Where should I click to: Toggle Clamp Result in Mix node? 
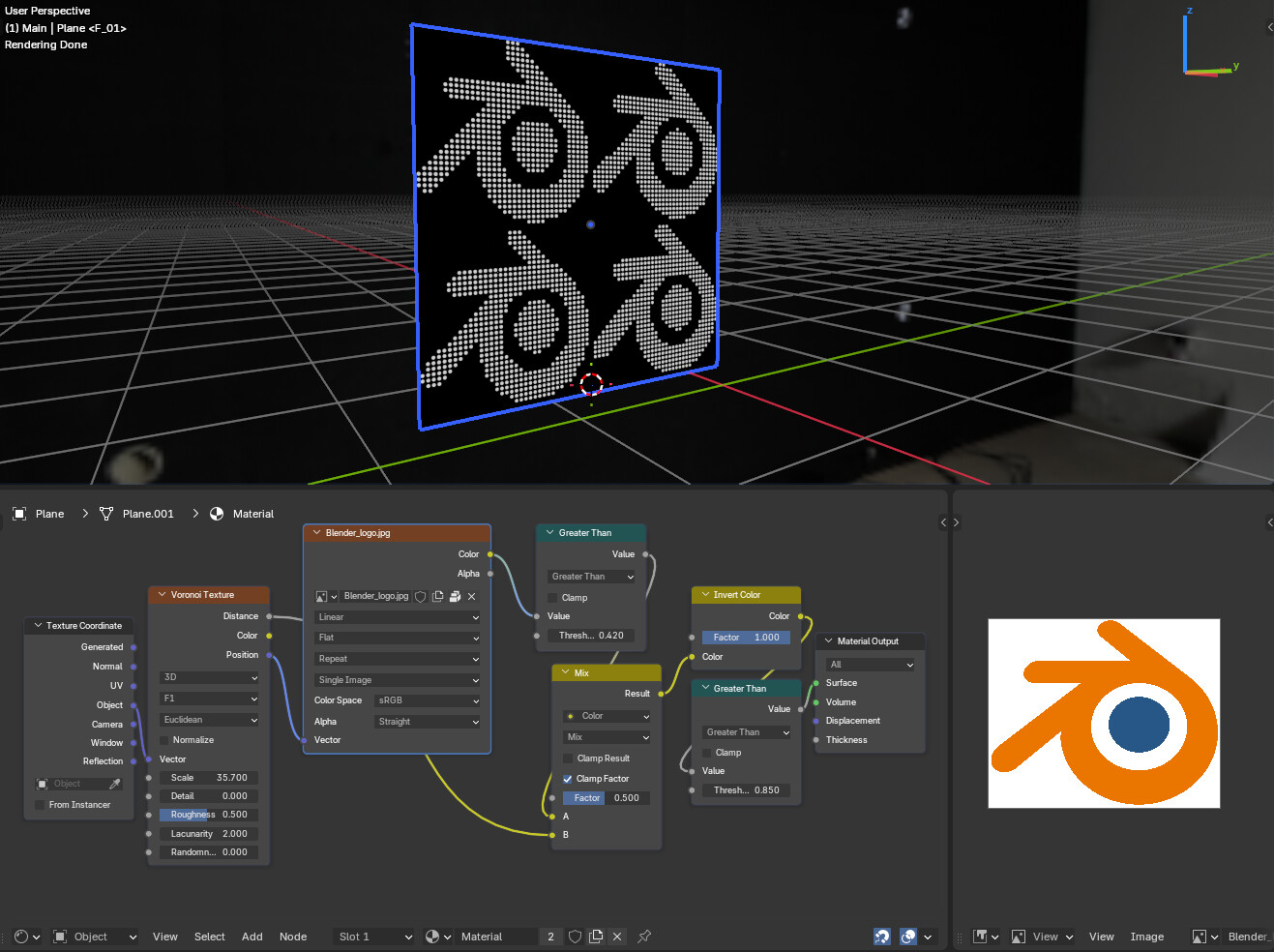pyautogui.click(x=568, y=759)
